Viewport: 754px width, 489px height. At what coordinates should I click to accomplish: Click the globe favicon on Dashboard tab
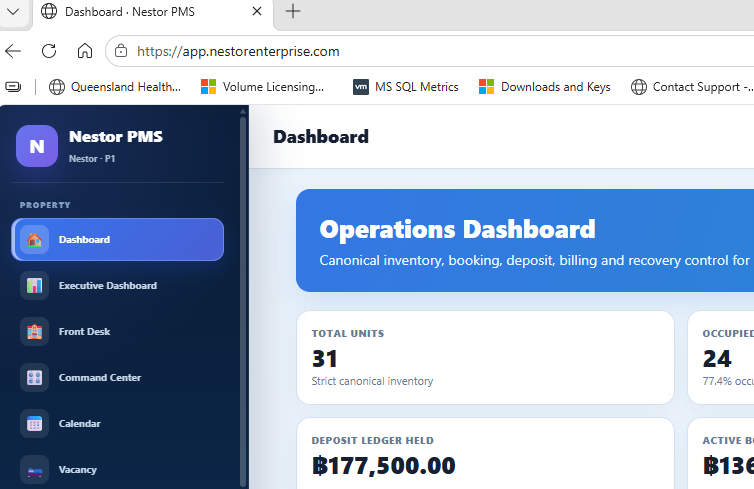49,11
